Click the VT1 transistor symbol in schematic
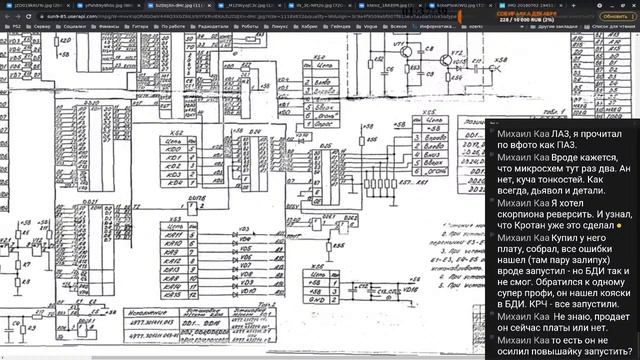The width and height of the screenshot is (640, 360). [x=406, y=52]
